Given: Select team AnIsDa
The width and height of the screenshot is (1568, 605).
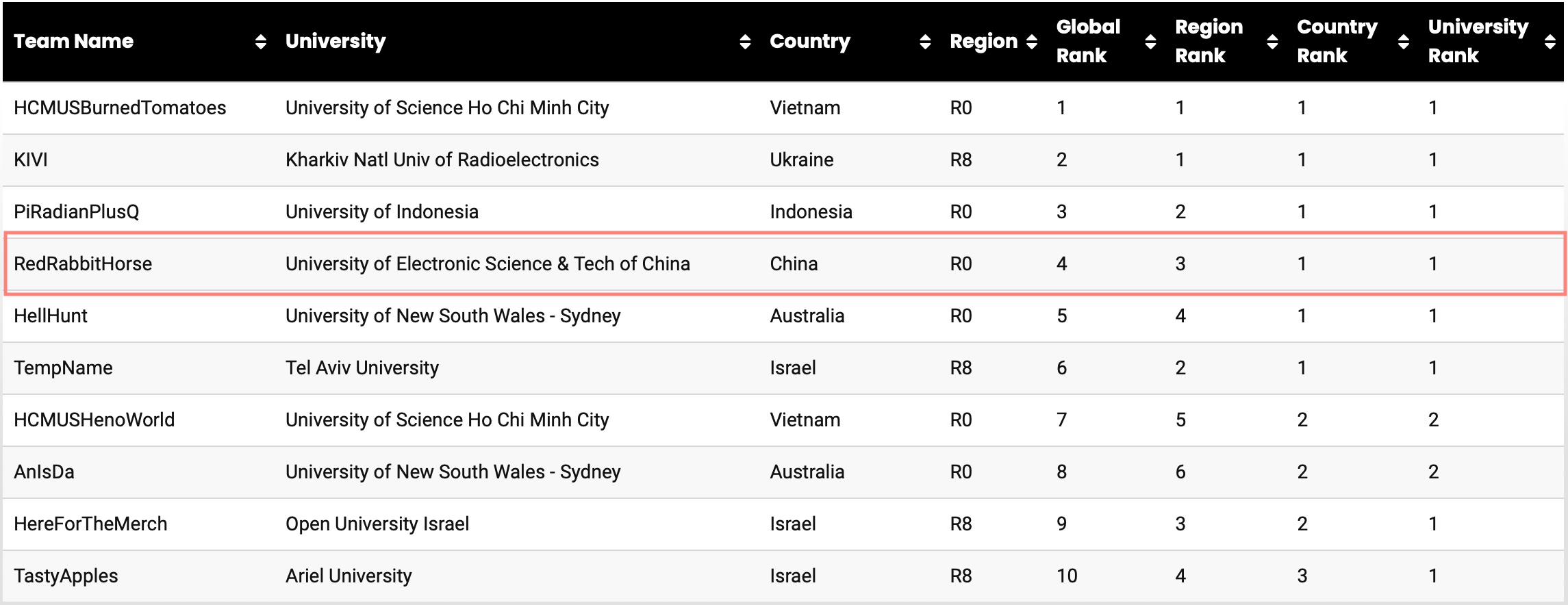Looking at the screenshot, I should (44, 472).
